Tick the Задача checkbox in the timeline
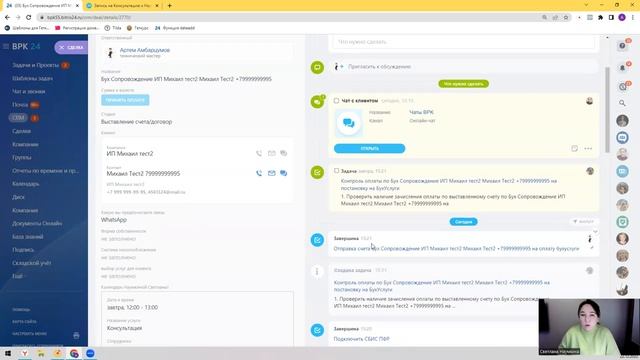 click(336, 171)
